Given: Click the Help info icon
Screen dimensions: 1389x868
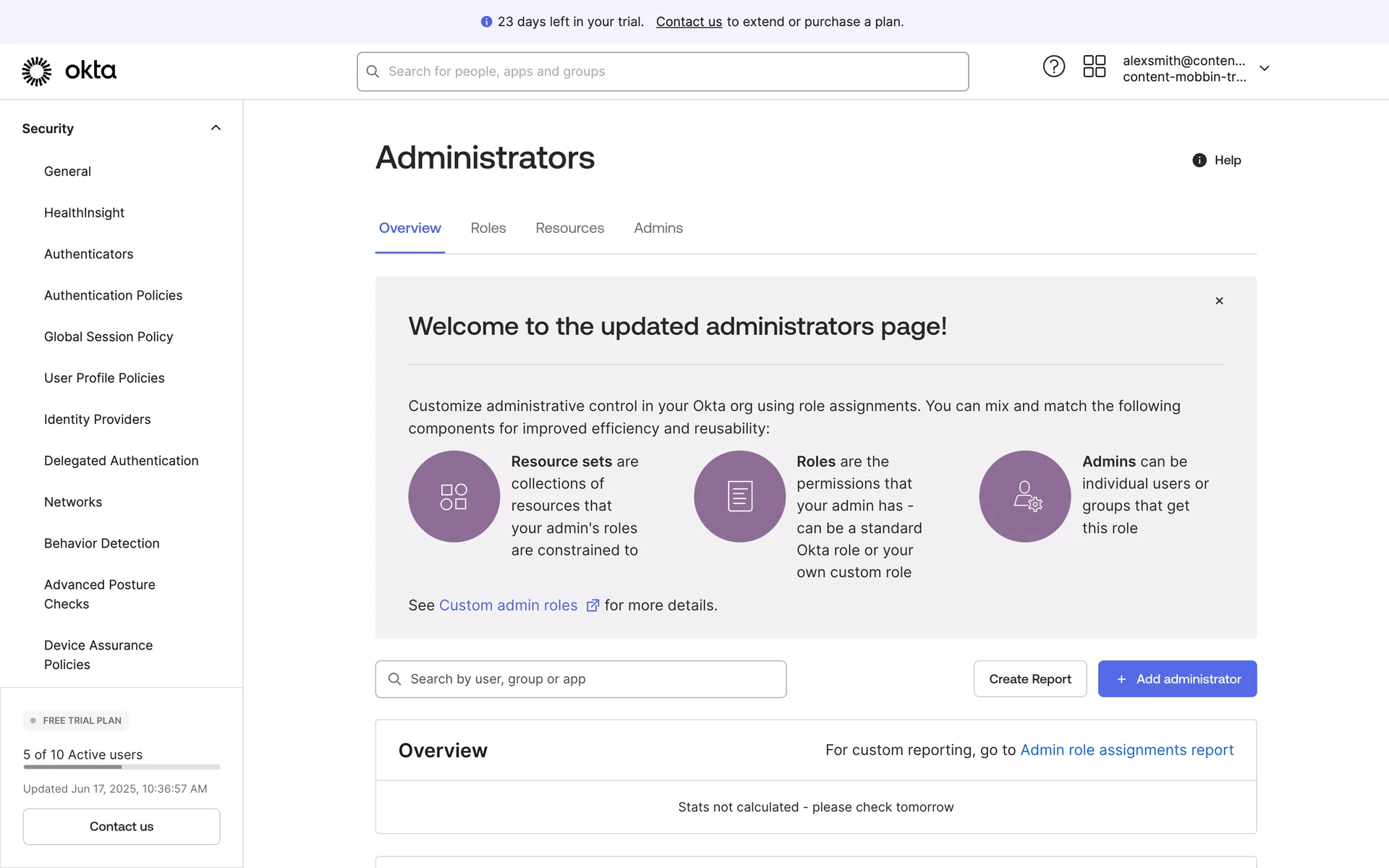Looking at the screenshot, I should tap(1199, 161).
